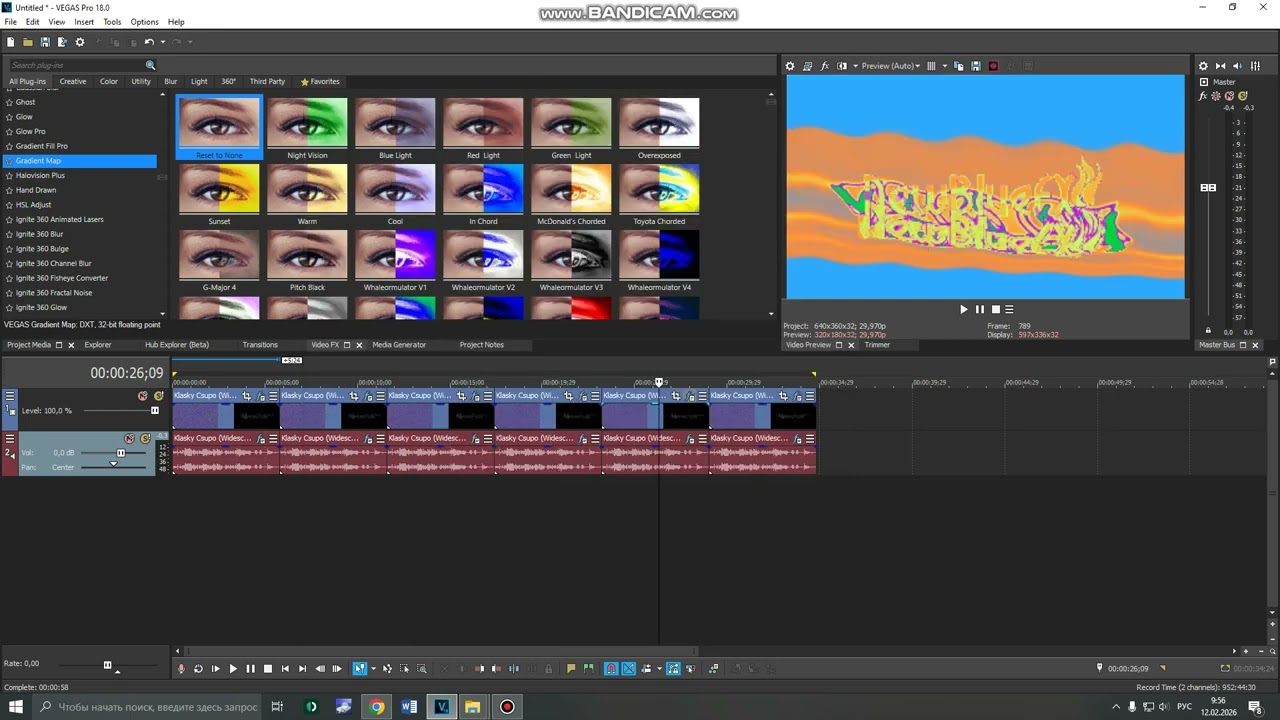The width and height of the screenshot is (1280, 720).
Task: Open Mixing Console from Master Bus
Action: click(x=1257, y=66)
